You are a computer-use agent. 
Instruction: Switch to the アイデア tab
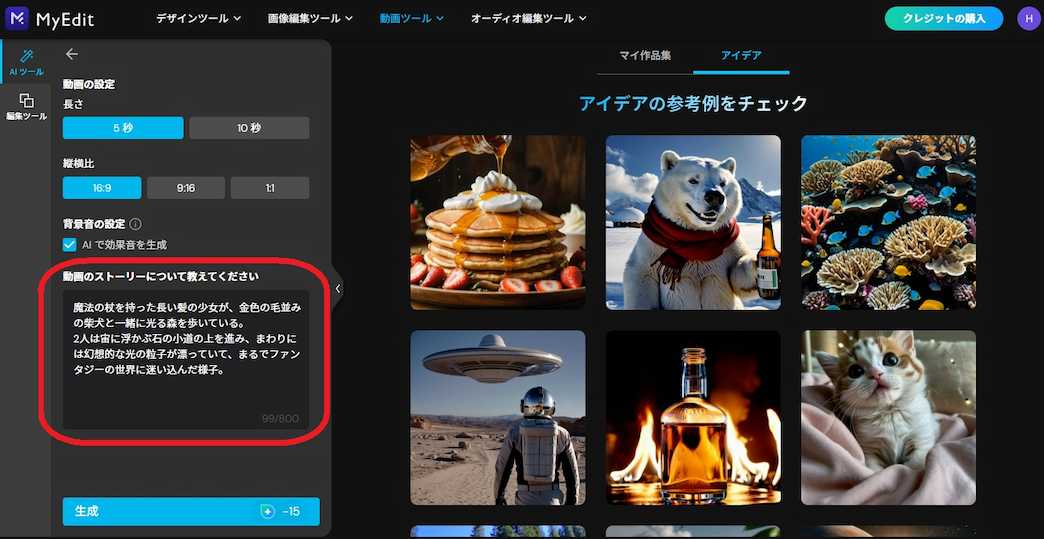coord(741,55)
